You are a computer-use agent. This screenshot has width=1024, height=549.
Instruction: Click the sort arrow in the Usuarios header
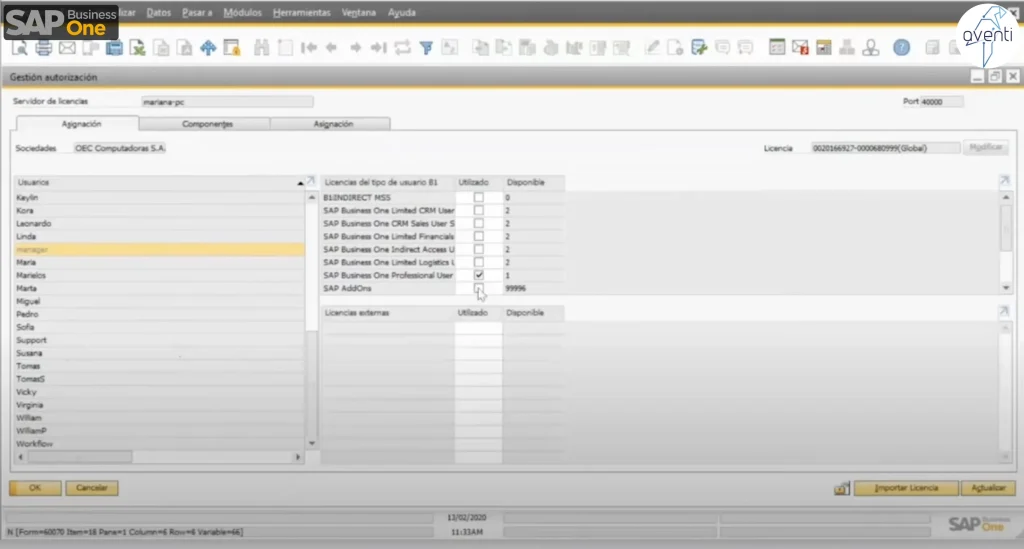300,183
